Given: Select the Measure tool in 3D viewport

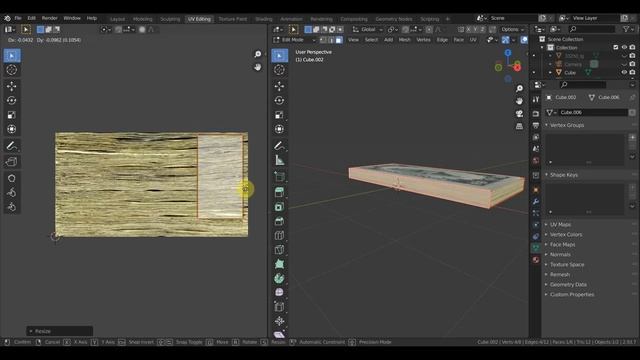Looking at the screenshot, I should (x=280, y=160).
